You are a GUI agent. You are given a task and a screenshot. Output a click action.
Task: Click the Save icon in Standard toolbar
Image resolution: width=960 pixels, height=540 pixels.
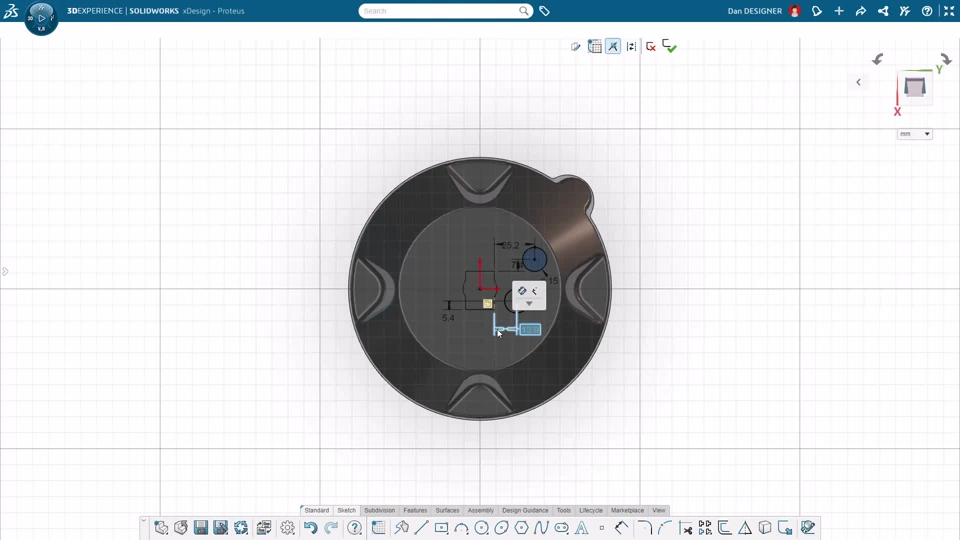(201, 528)
